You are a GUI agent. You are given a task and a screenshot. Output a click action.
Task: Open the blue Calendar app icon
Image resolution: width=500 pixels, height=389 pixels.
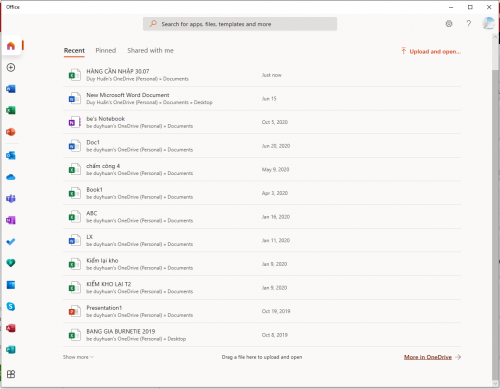click(11, 285)
